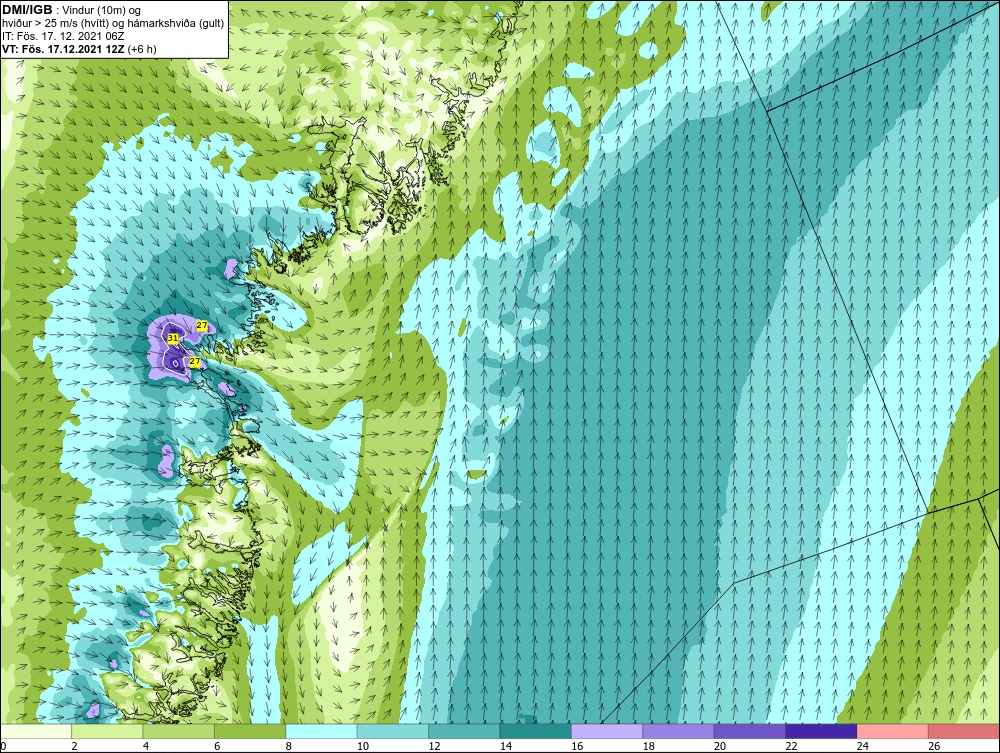
Task: Pick the 14–16 m/s dark teal swatch
Action: [x=536, y=731]
